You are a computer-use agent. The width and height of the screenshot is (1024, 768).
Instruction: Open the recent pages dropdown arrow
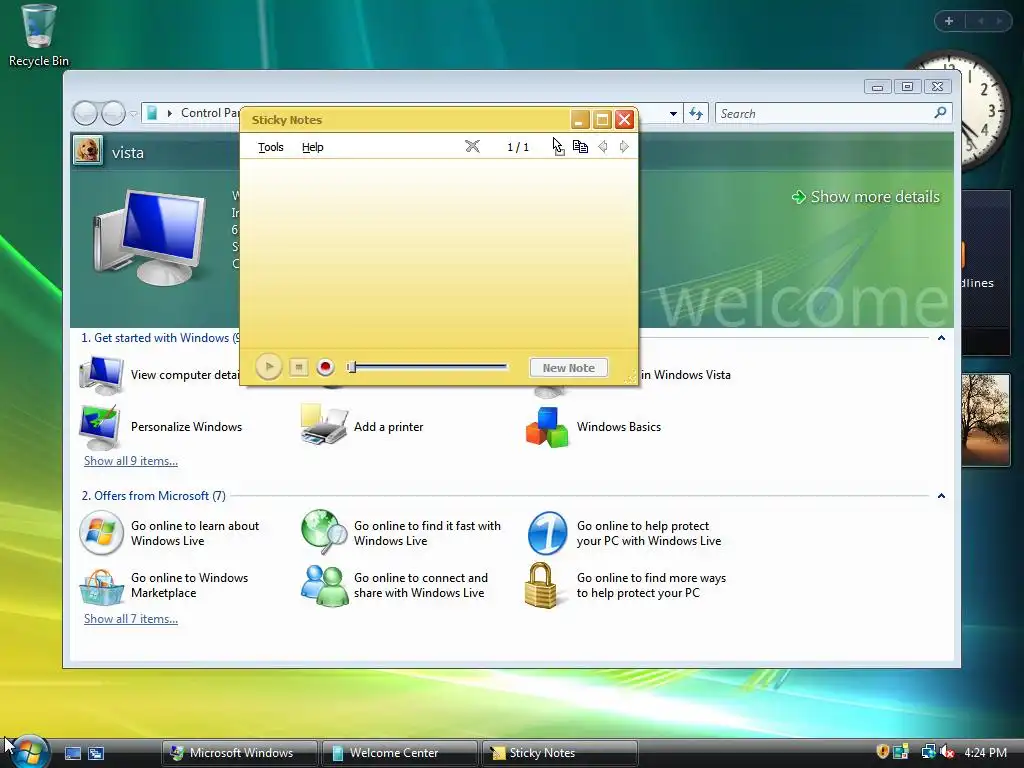133,114
